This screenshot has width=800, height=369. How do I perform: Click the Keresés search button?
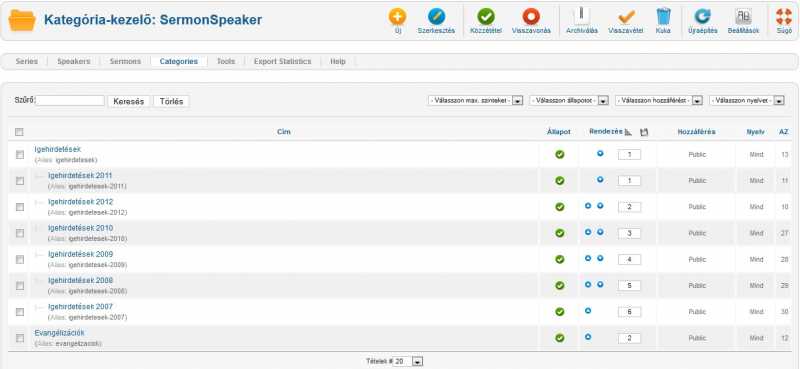(130, 101)
